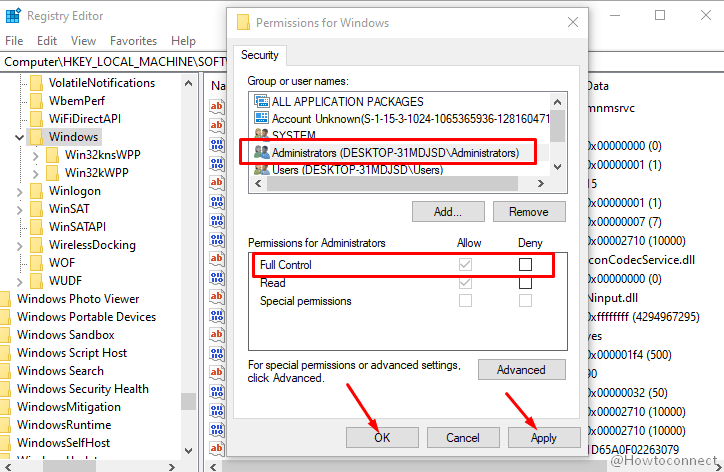The width and height of the screenshot is (724, 472).
Task: Open the Edit menu
Action: [47, 41]
